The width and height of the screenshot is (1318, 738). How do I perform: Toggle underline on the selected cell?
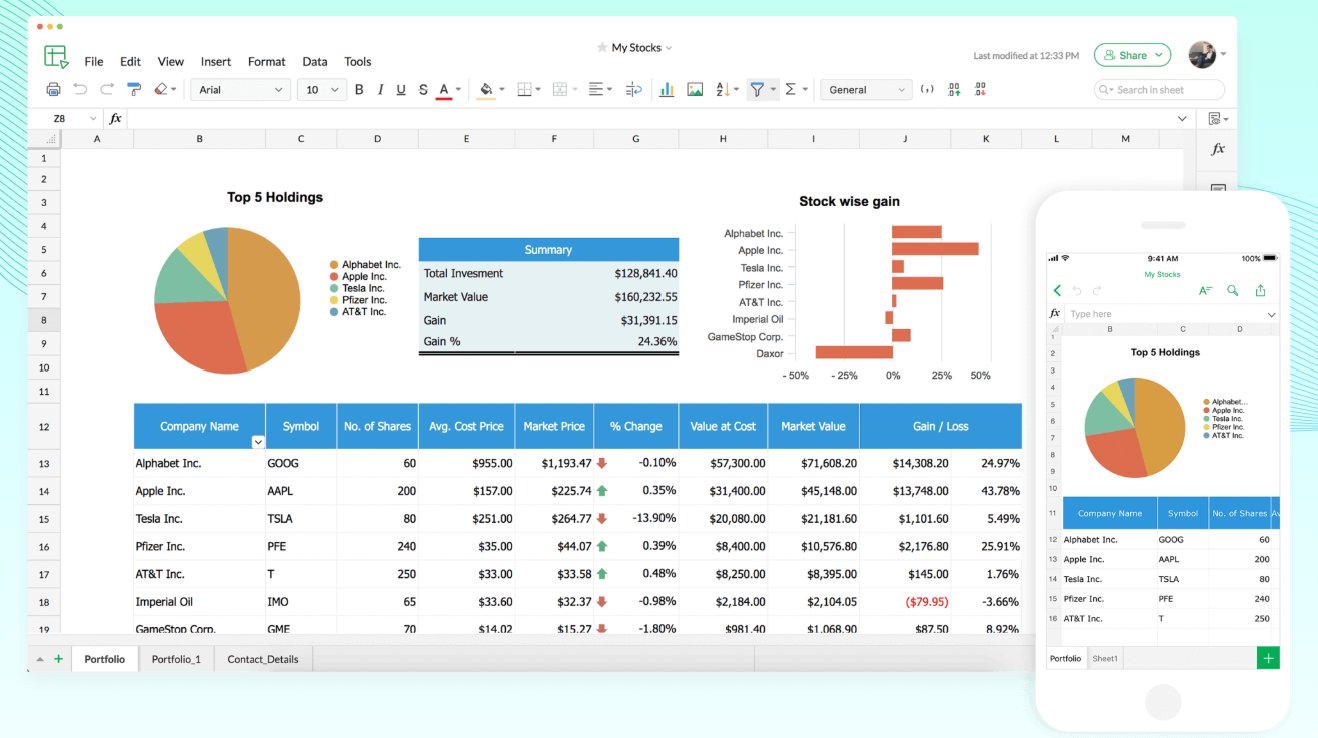coord(400,89)
